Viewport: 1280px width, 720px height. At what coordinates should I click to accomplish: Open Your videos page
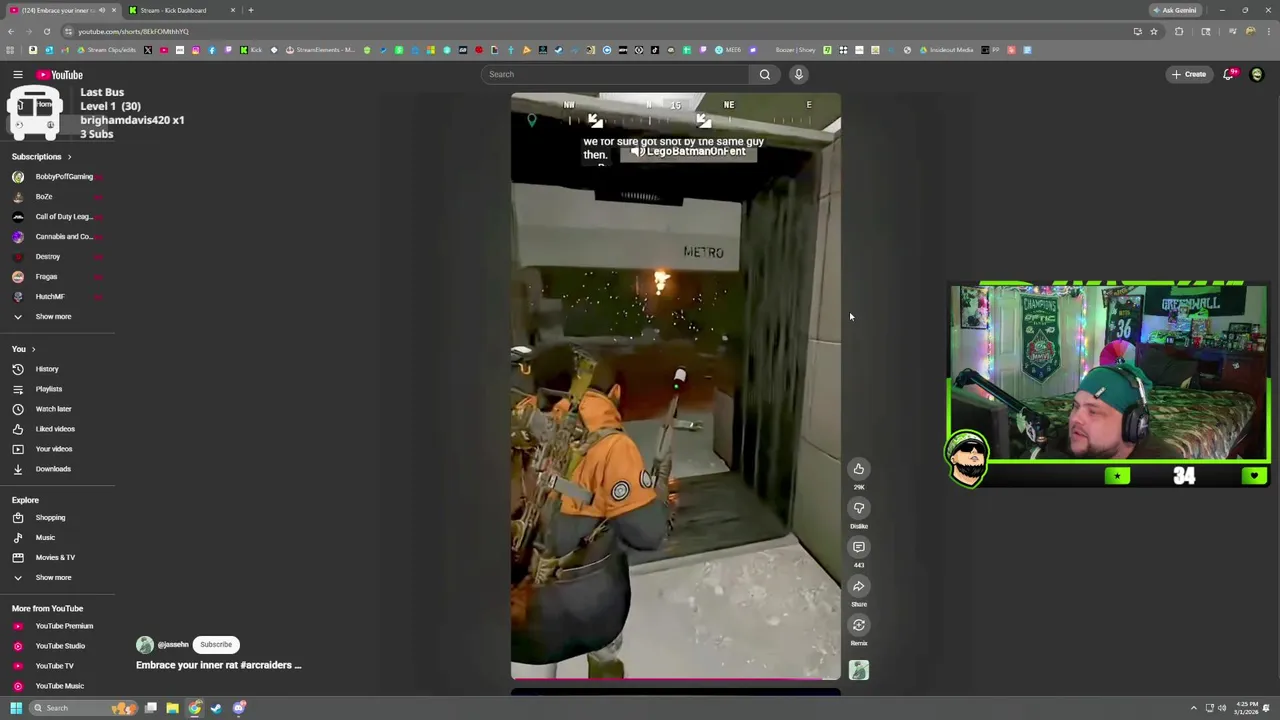(56, 449)
